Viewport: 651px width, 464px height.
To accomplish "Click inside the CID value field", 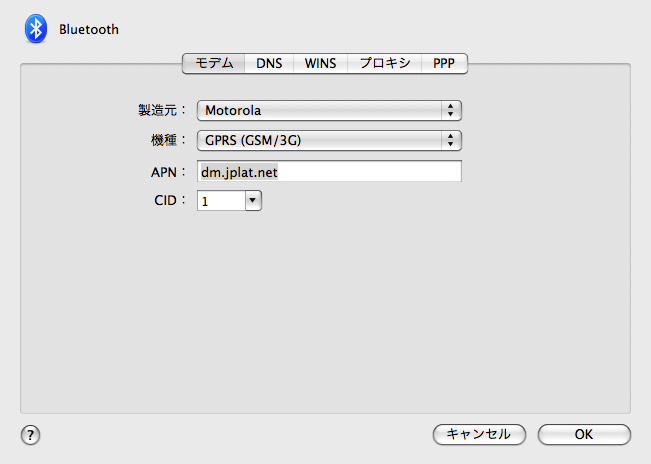I will [221, 201].
